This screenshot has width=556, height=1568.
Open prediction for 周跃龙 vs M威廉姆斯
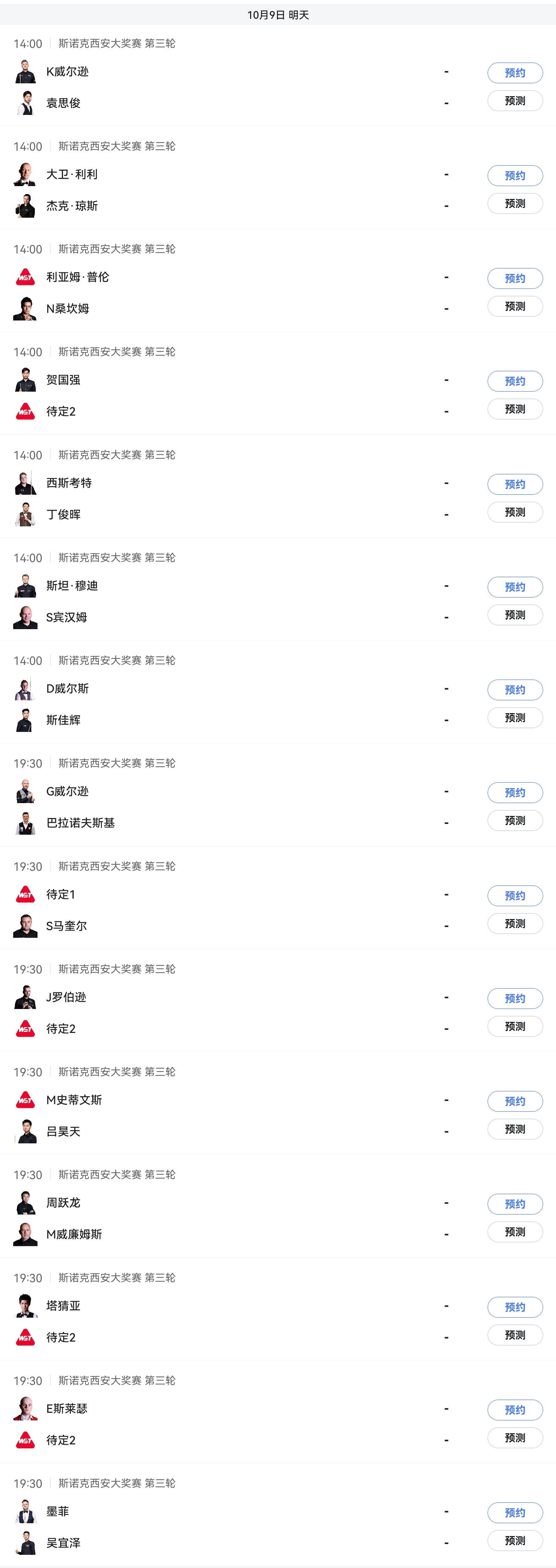515,1232
